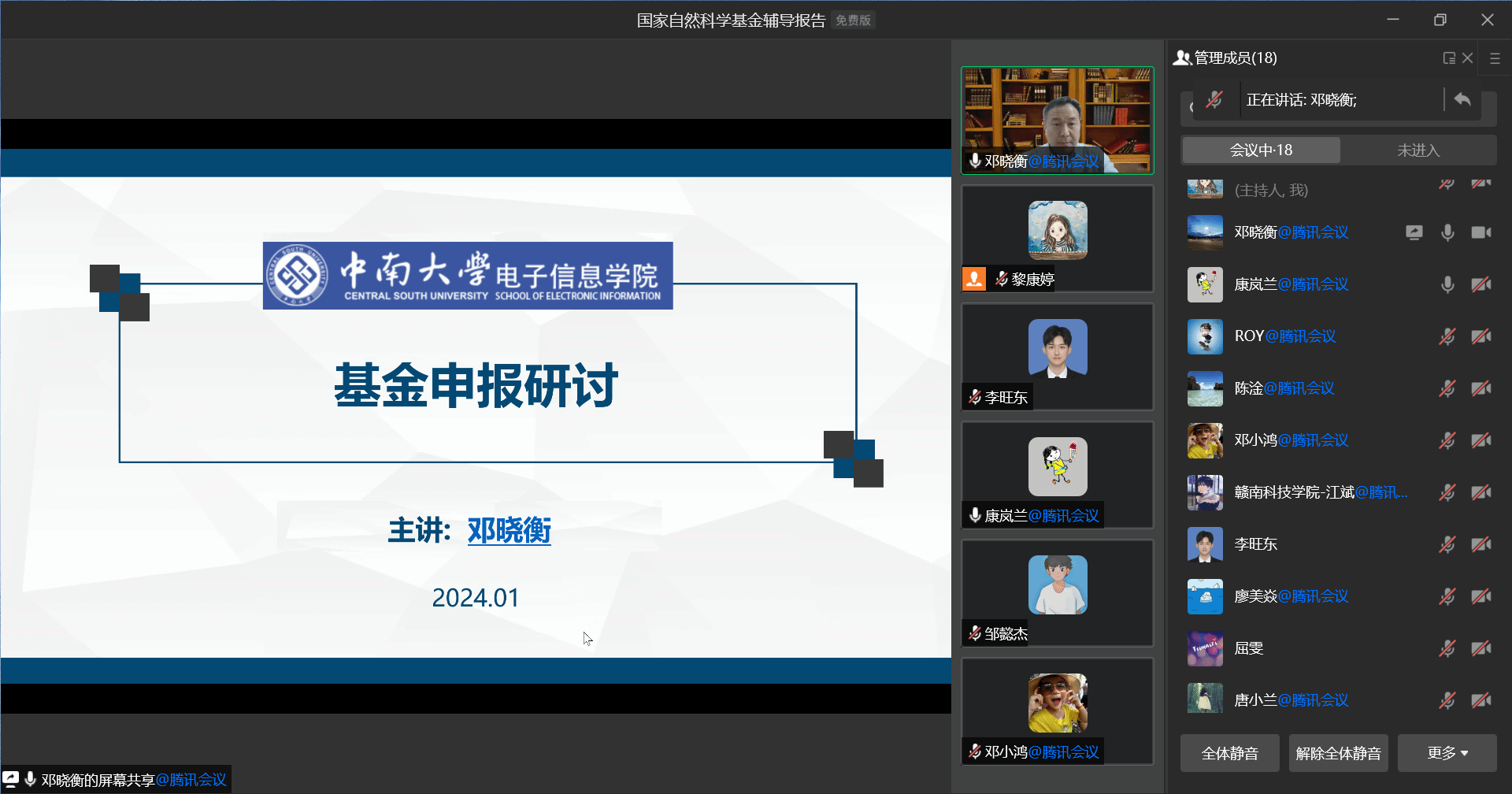Switch to the 未进入 tab
This screenshot has width=1512, height=794.
(1417, 150)
